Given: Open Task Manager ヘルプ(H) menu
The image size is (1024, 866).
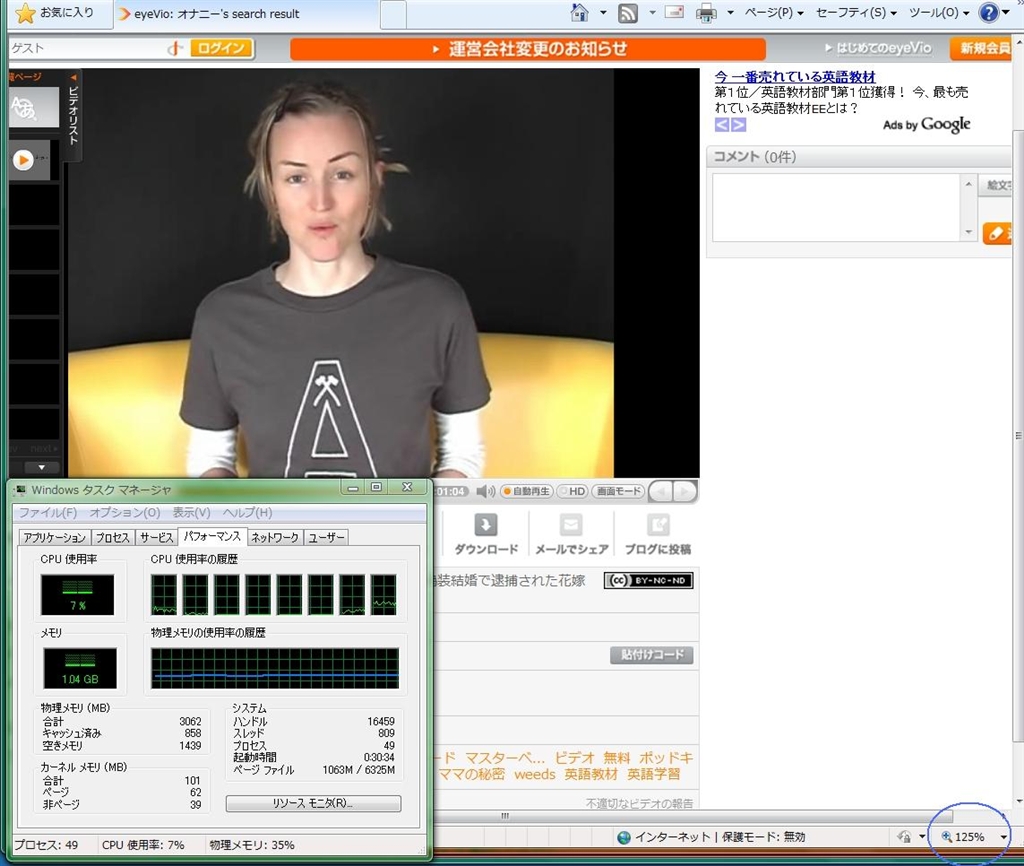Looking at the screenshot, I should click(x=248, y=513).
